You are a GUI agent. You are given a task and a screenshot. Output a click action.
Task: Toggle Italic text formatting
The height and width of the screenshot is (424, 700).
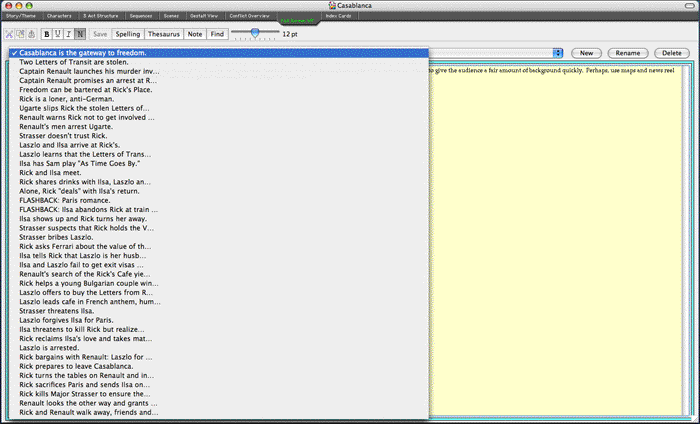tap(69, 34)
